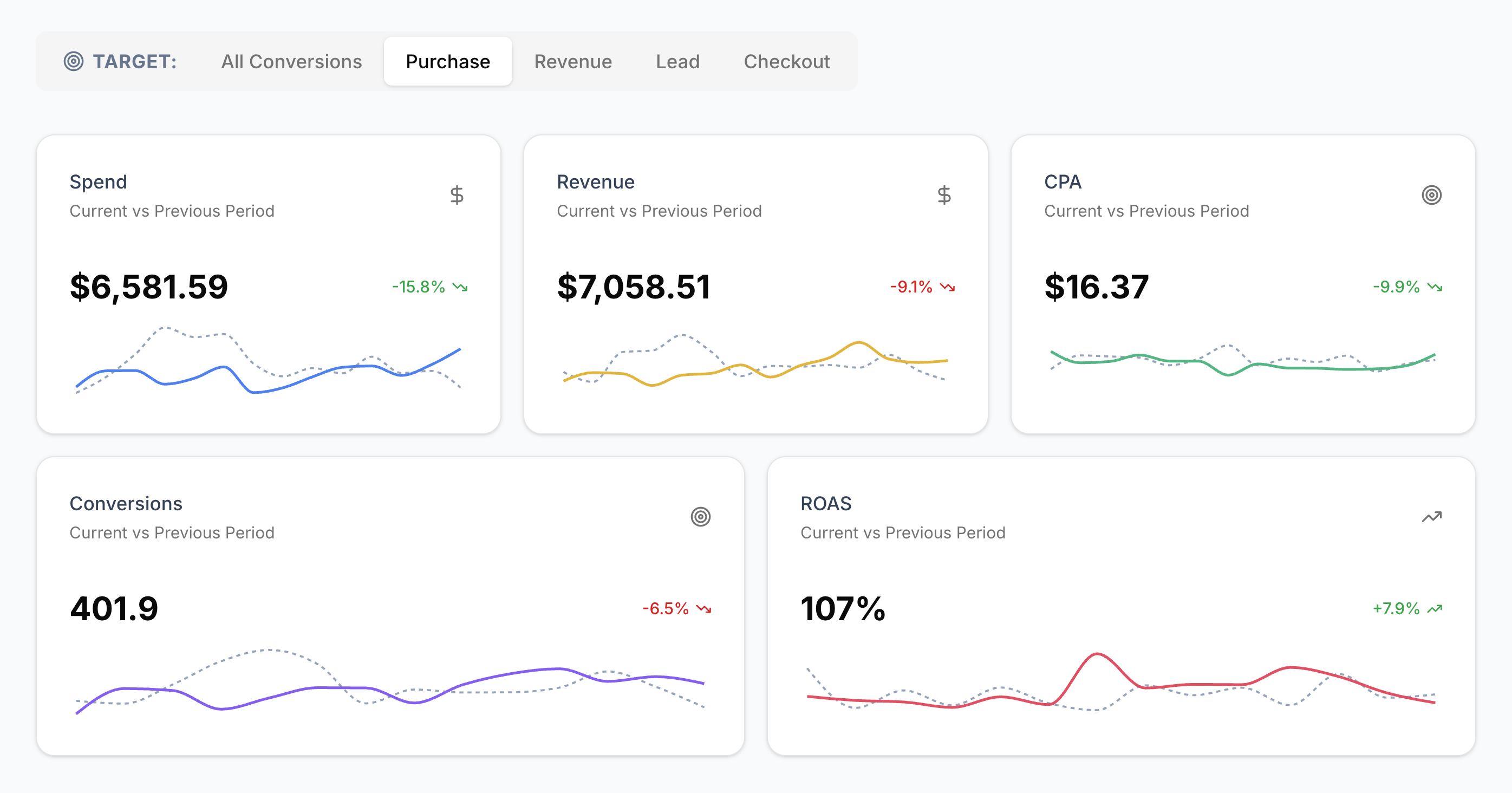Click the target icon on CPA card

pos(1432,196)
